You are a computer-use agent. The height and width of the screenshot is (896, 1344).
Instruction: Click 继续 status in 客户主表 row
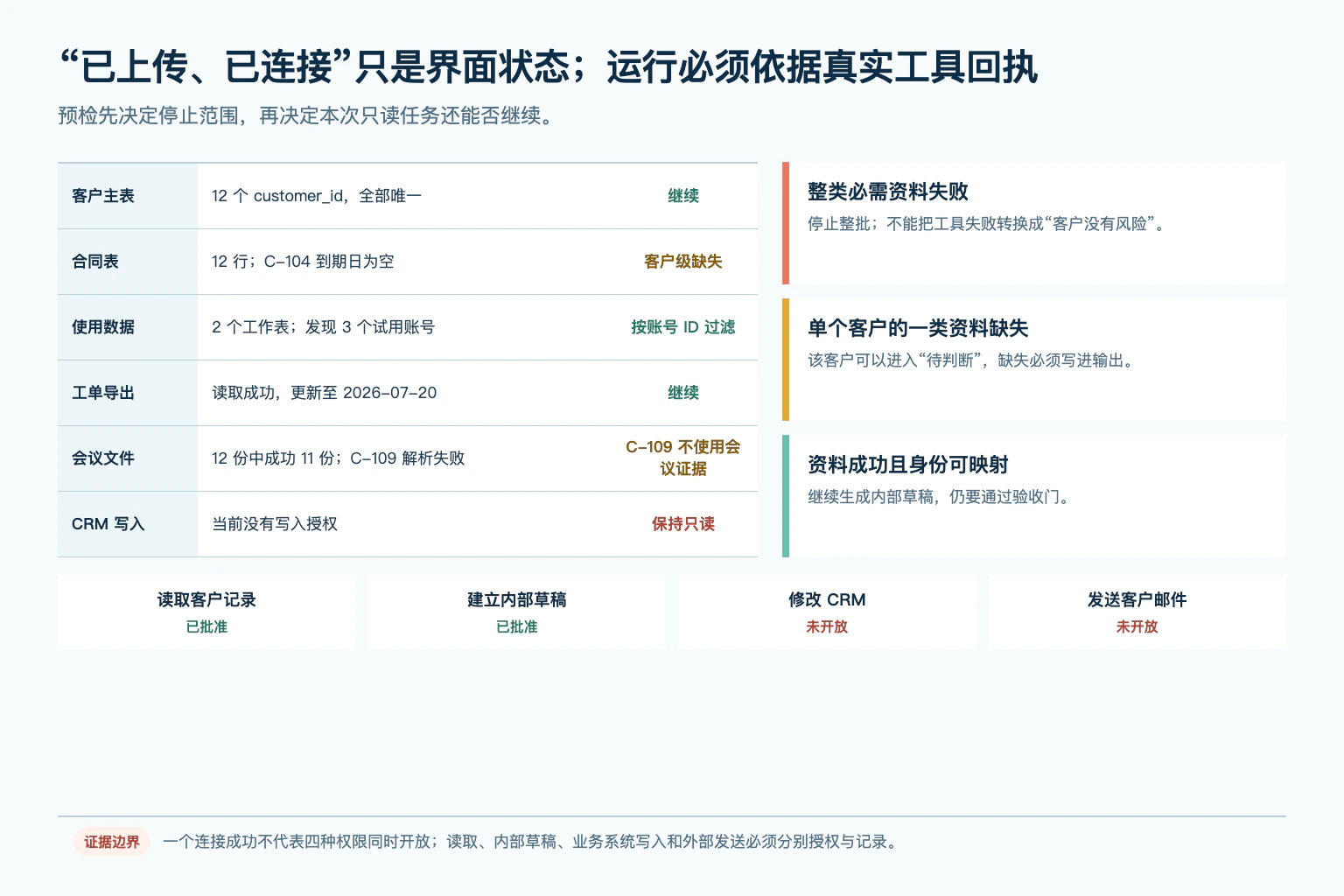(683, 196)
